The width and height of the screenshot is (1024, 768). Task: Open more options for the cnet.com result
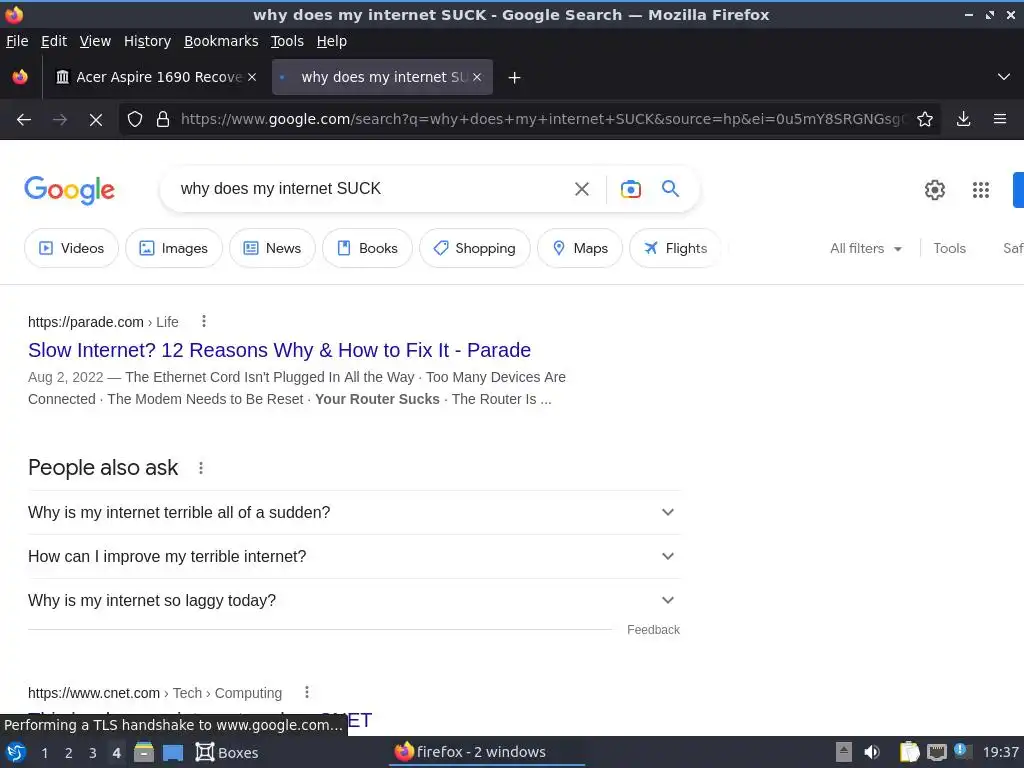click(307, 692)
